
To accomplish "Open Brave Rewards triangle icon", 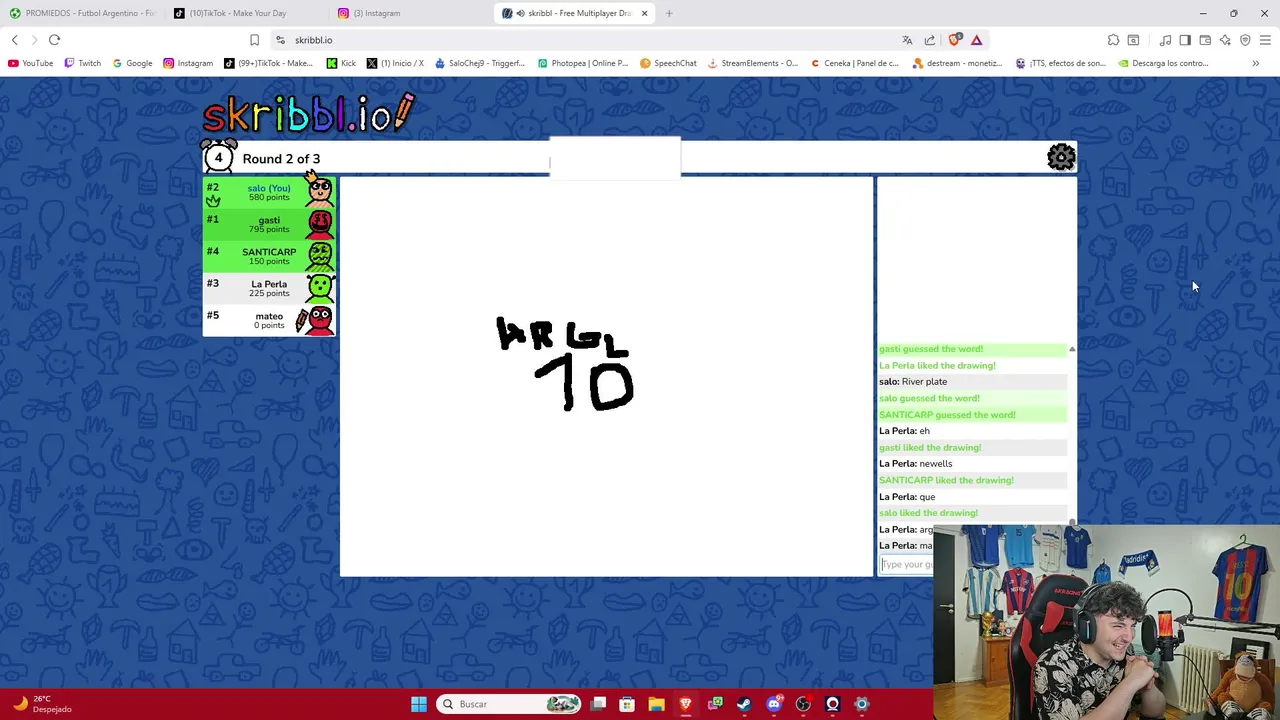I will [x=977, y=40].
